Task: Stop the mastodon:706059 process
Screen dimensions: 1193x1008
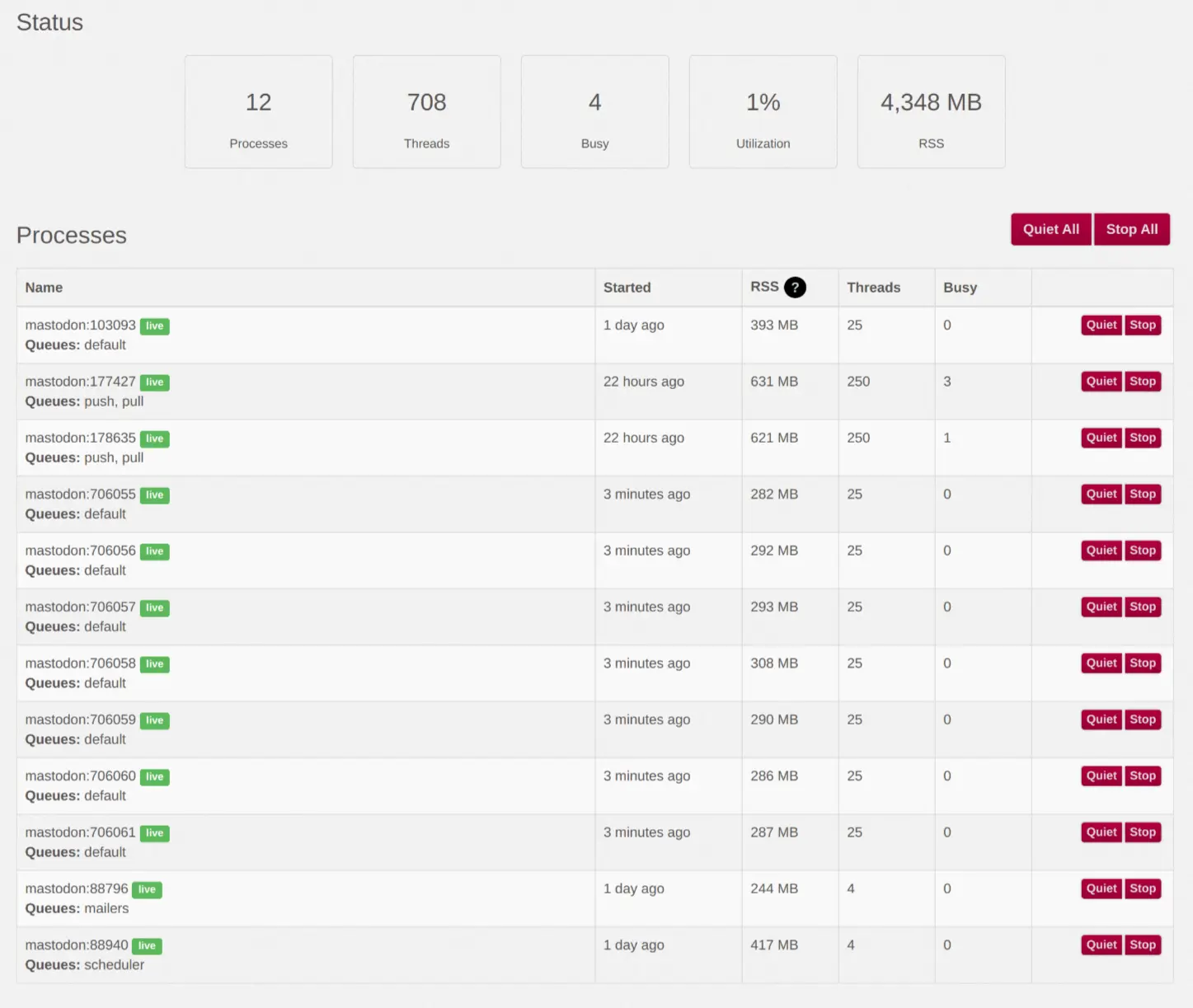Action: tap(1143, 720)
